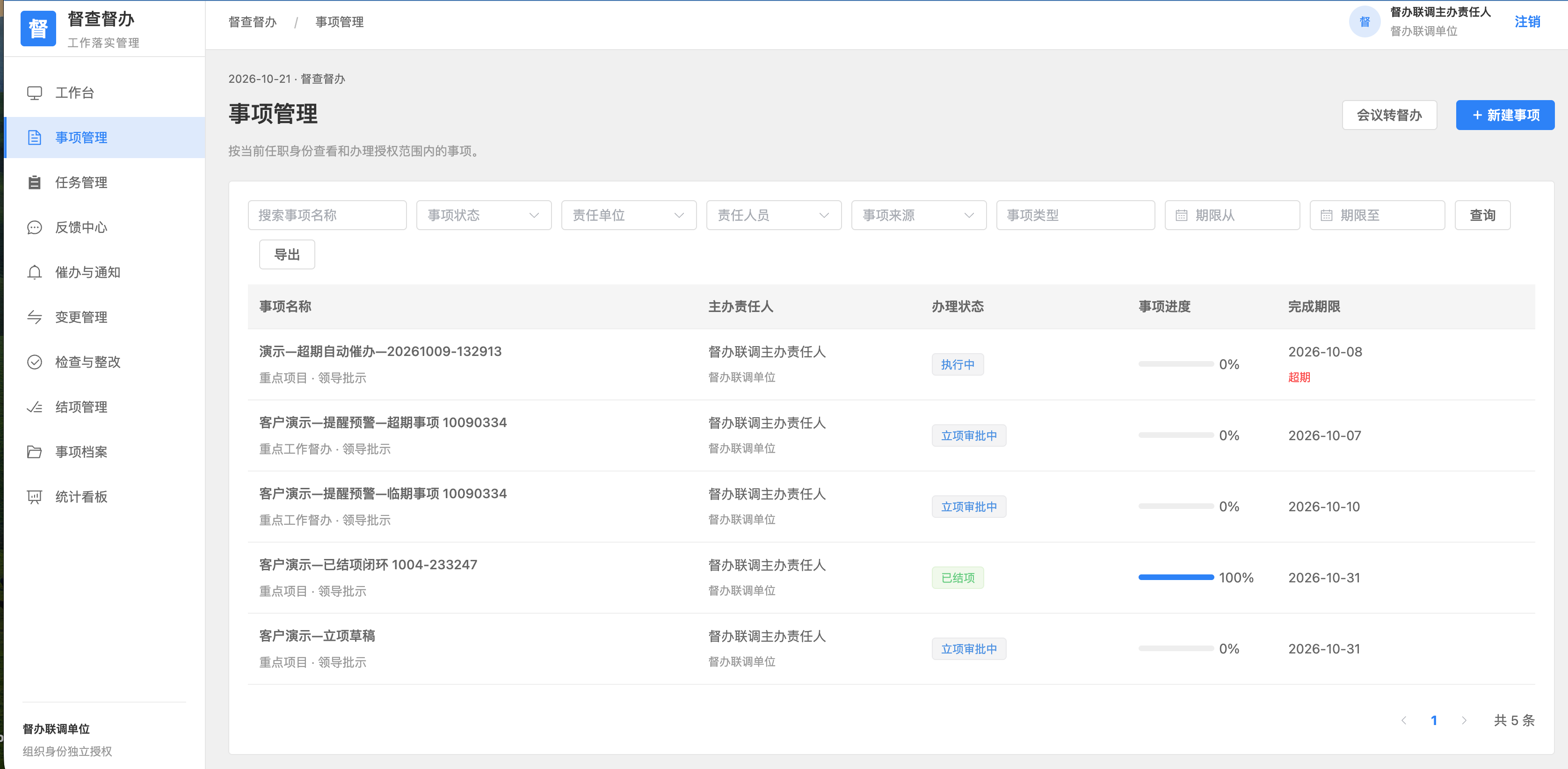Click progress bar of 客户演示—立项草稿 row

click(1176, 648)
